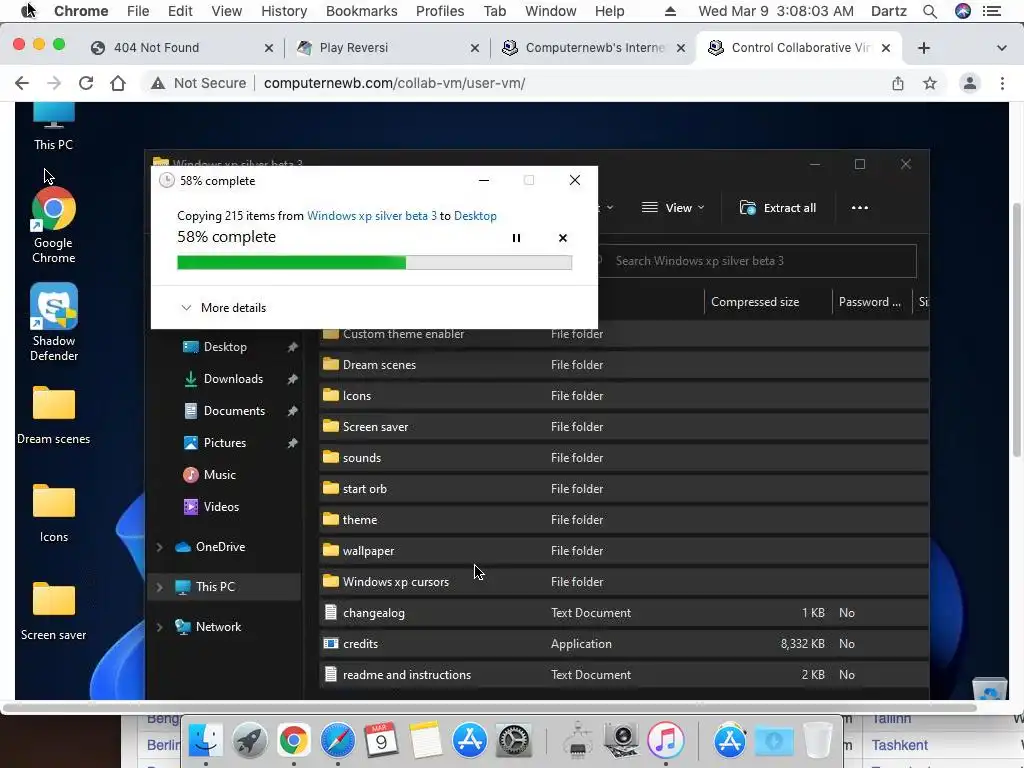The height and width of the screenshot is (768, 1024).
Task: Unpin Documents using its pin icon
Action: pos(293,411)
